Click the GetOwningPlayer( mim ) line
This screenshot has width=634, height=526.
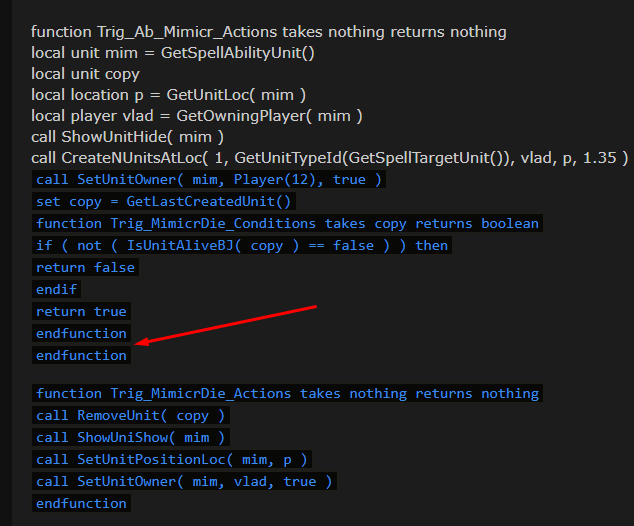click(196, 116)
